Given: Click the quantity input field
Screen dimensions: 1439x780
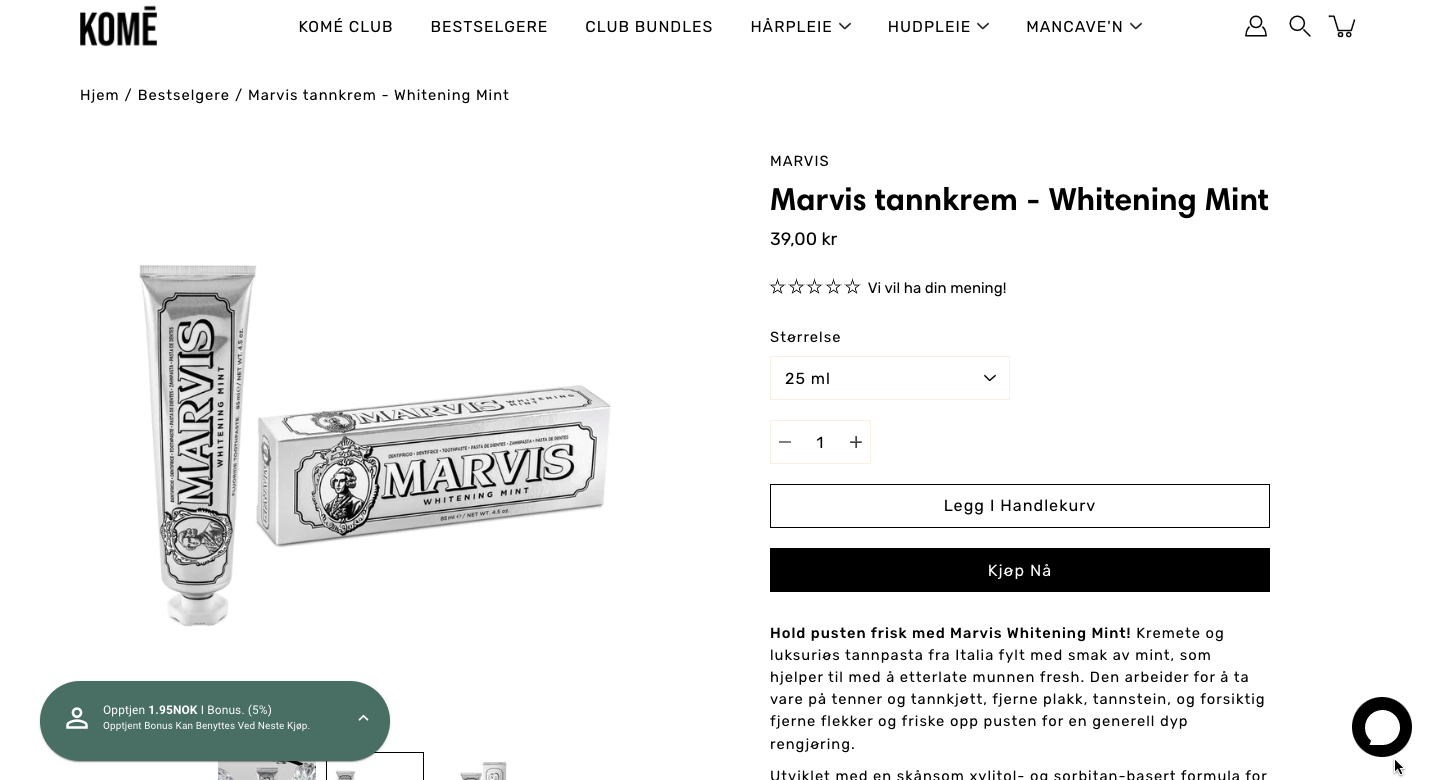Looking at the screenshot, I should (x=820, y=442).
